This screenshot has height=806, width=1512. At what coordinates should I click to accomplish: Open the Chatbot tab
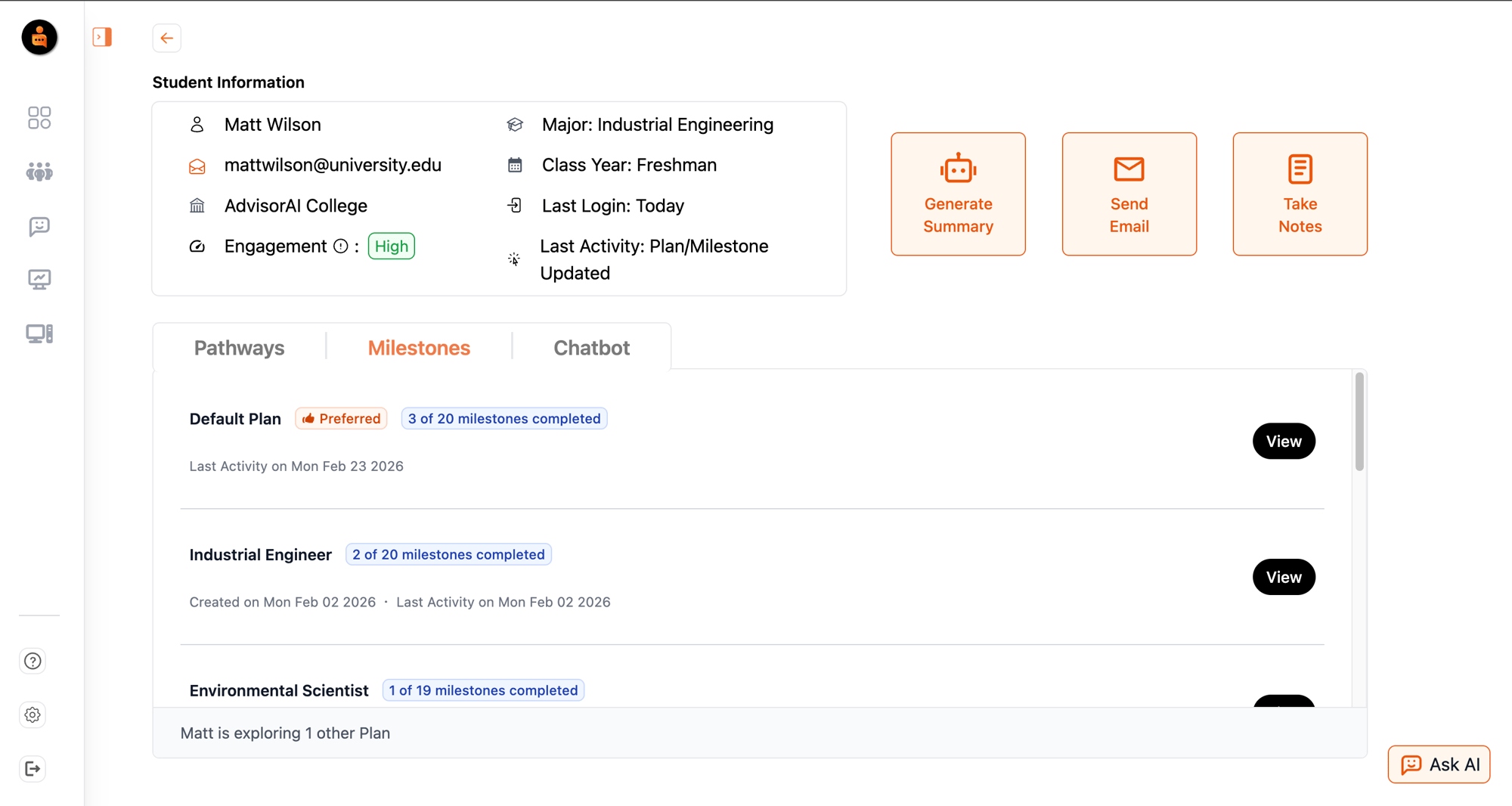pos(591,348)
